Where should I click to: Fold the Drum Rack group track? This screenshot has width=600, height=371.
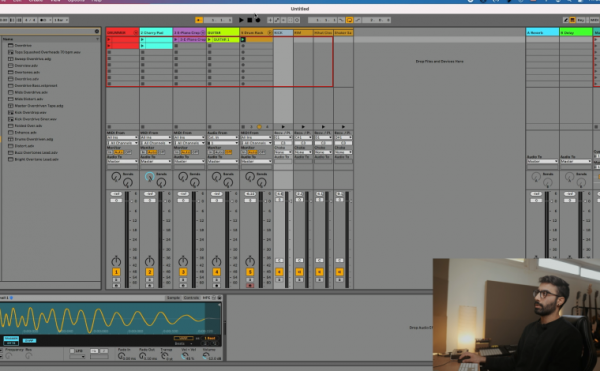(269, 33)
